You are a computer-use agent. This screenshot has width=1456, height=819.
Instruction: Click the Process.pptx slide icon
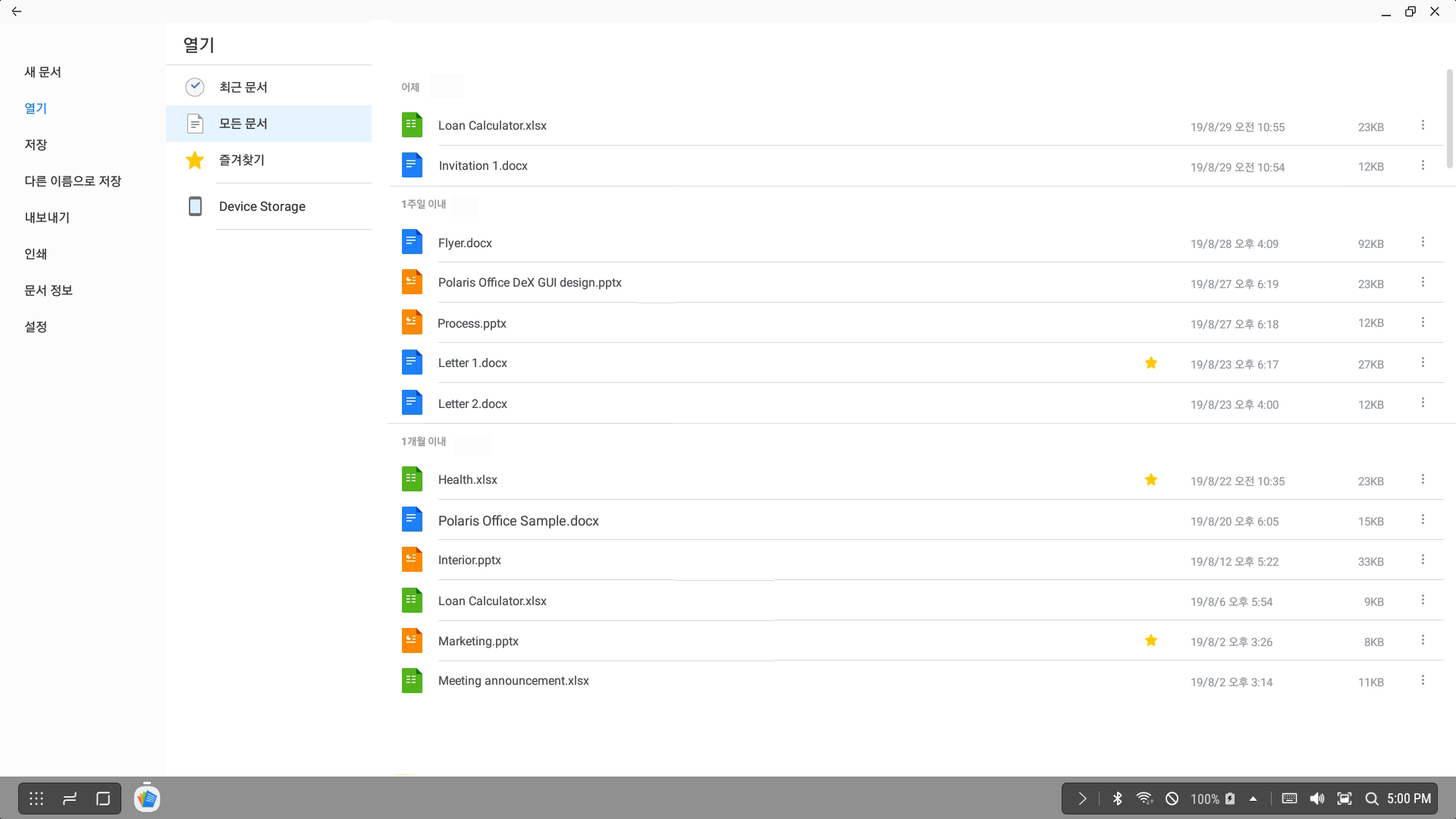[x=412, y=322]
